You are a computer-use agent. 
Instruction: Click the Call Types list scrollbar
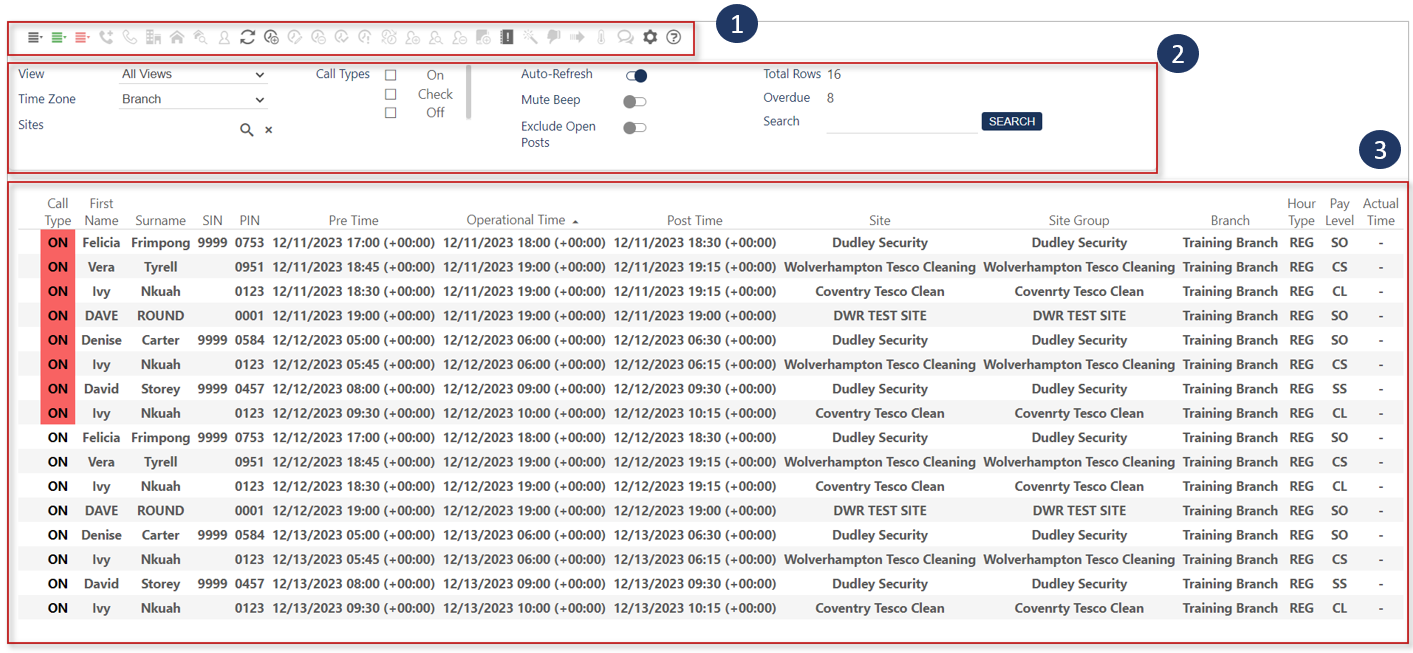(x=468, y=92)
